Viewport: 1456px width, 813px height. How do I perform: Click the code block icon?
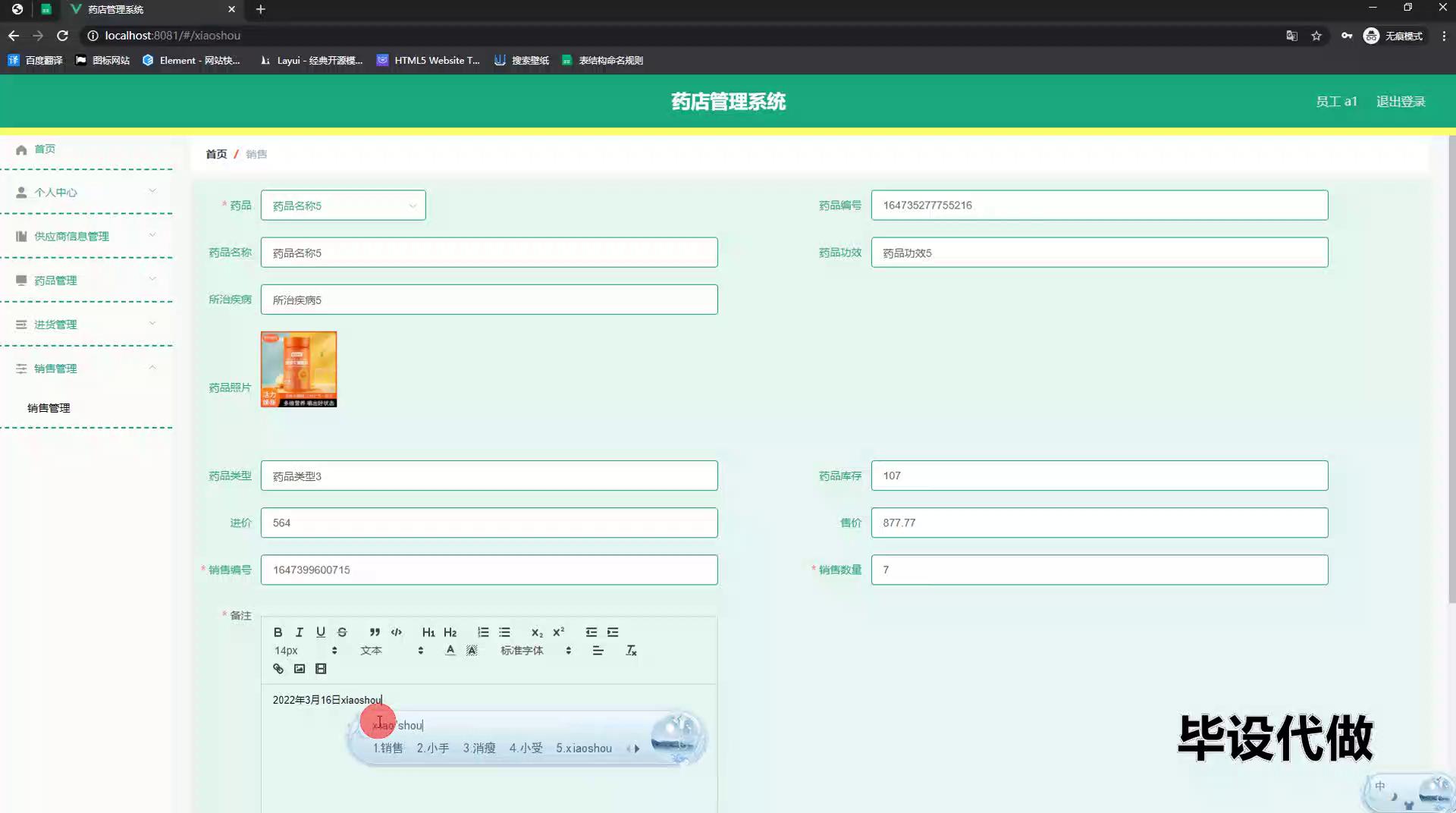tap(396, 632)
